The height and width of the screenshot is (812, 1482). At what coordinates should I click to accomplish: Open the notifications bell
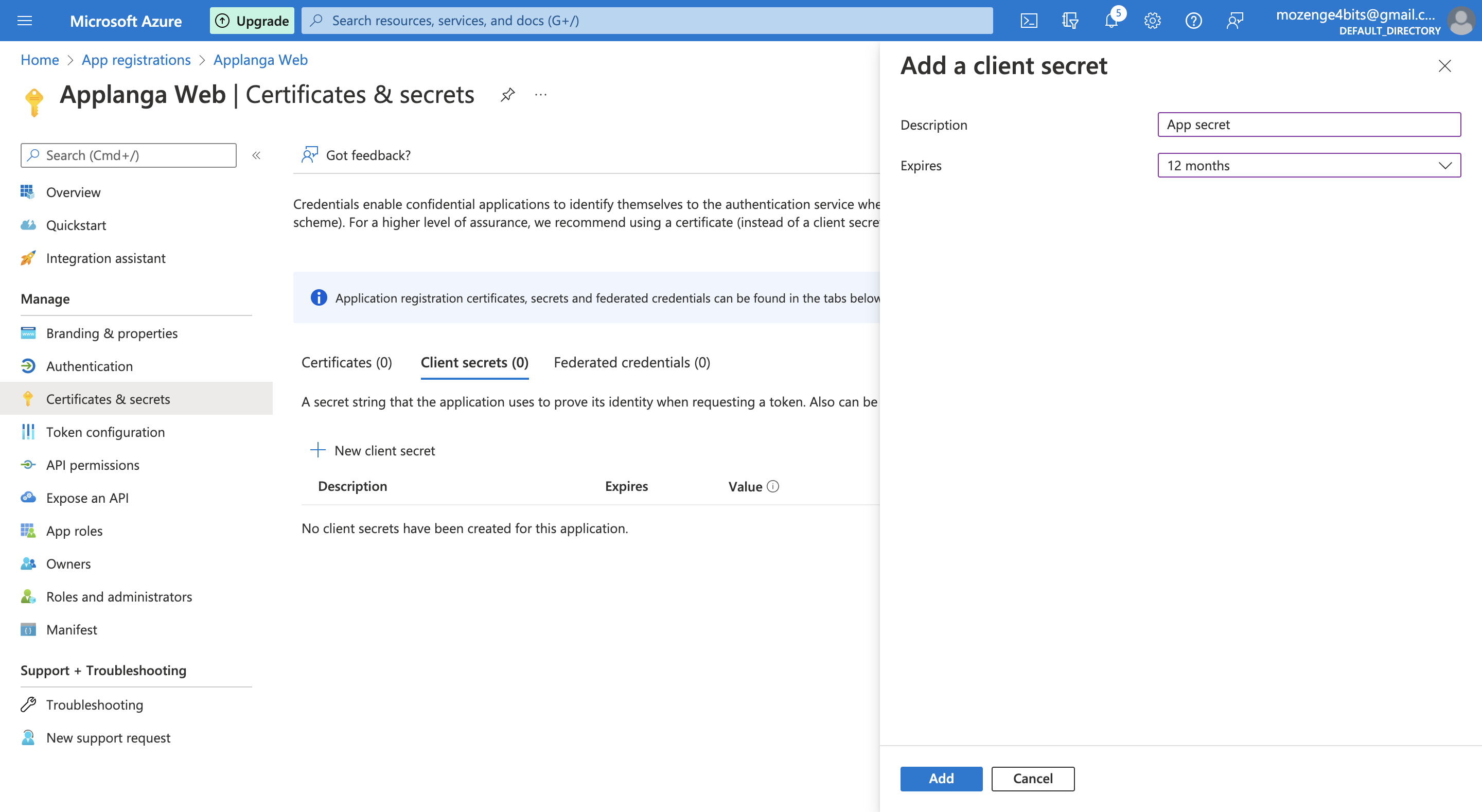[1111, 21]
